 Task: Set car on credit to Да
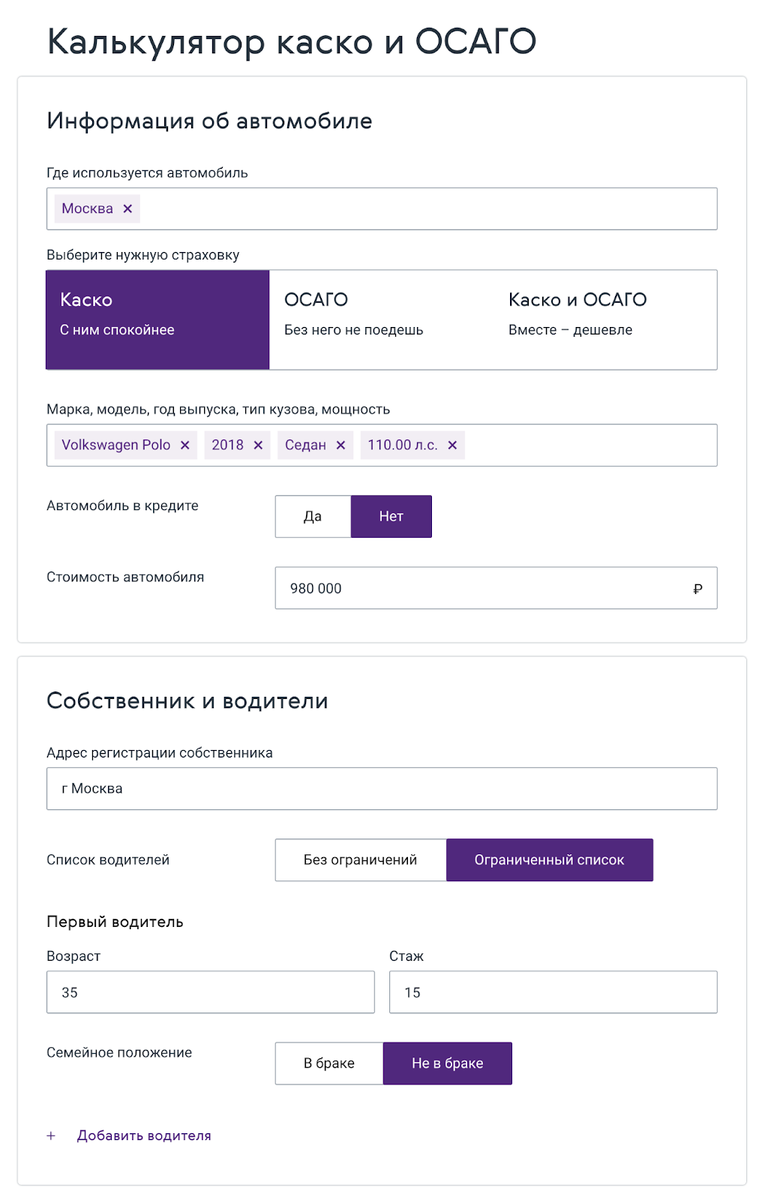313,517
